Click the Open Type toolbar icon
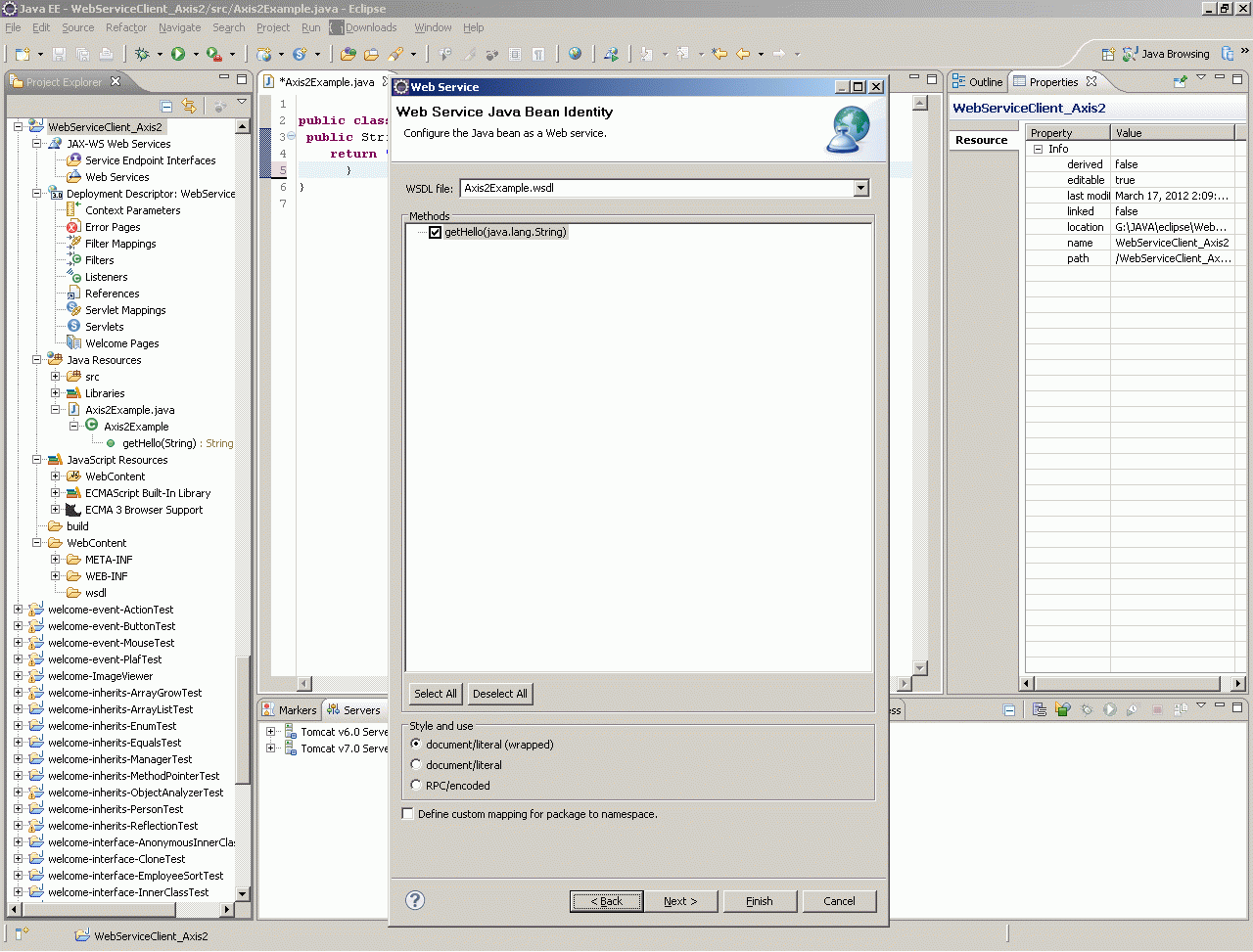This screenshot has width=1253, height=952. (x=348, y=54)
